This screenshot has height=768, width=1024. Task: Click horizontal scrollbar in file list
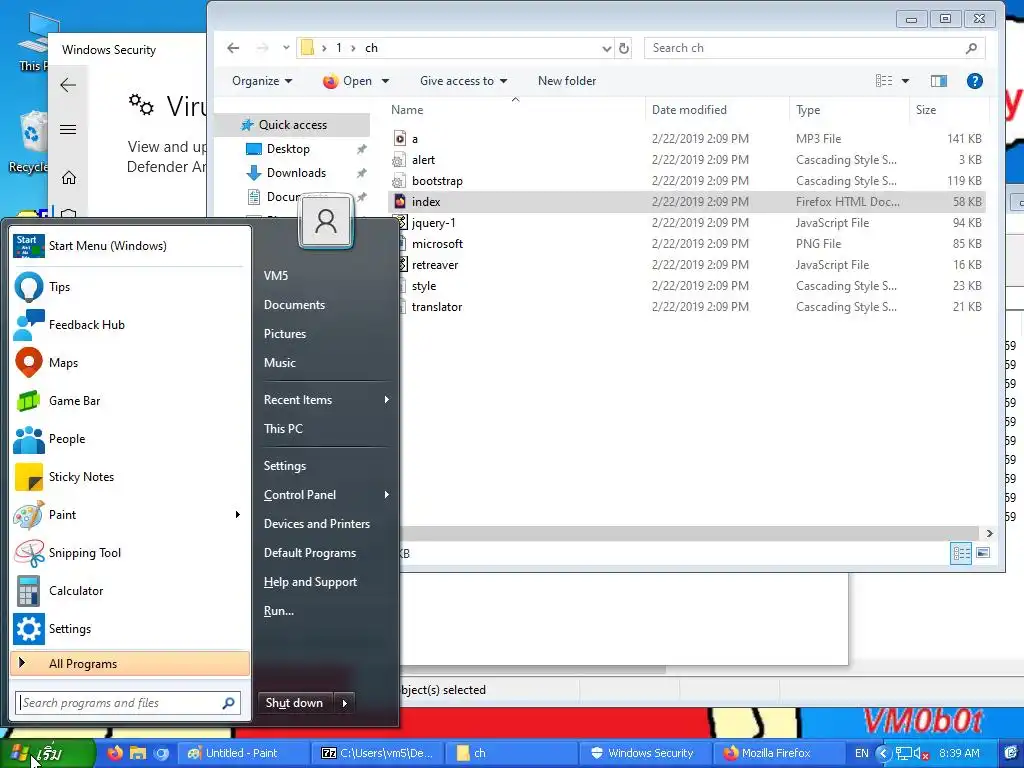pos(691,534)
